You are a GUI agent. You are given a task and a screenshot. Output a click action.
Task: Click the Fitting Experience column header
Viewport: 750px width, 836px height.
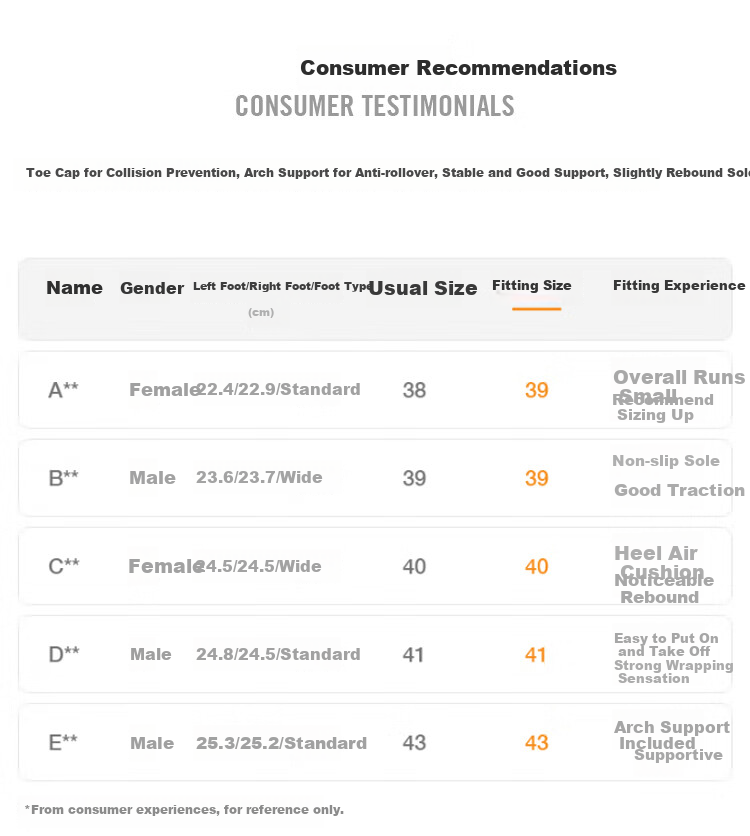679,286
